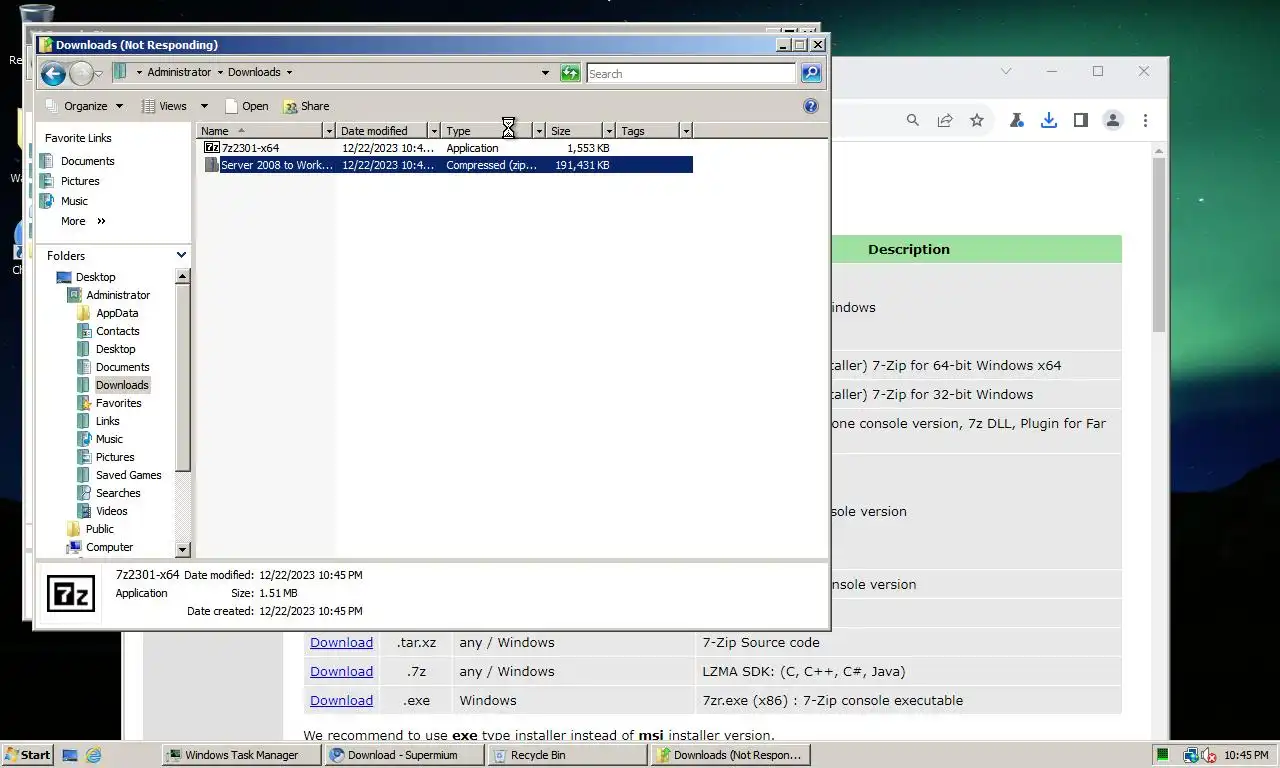
Task: Collapse the Folders pane chevron
Action: pyautogui.click(x=181, y=255)
